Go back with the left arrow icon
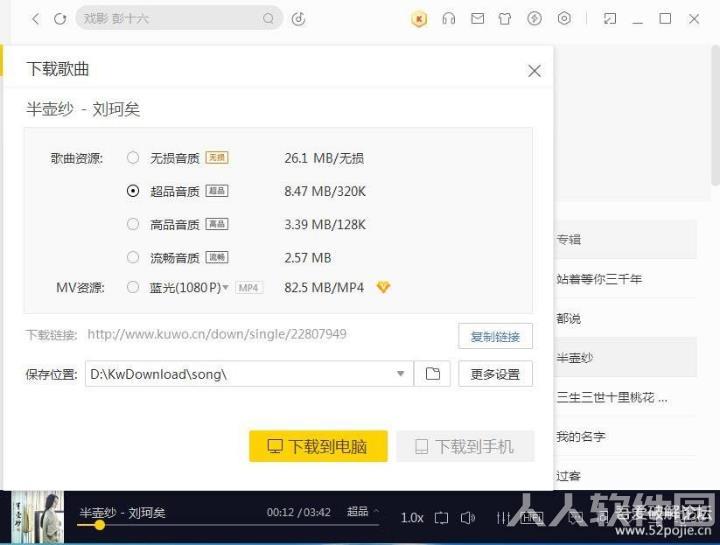This screenshot has height=545, width=720. pos(35,19)
